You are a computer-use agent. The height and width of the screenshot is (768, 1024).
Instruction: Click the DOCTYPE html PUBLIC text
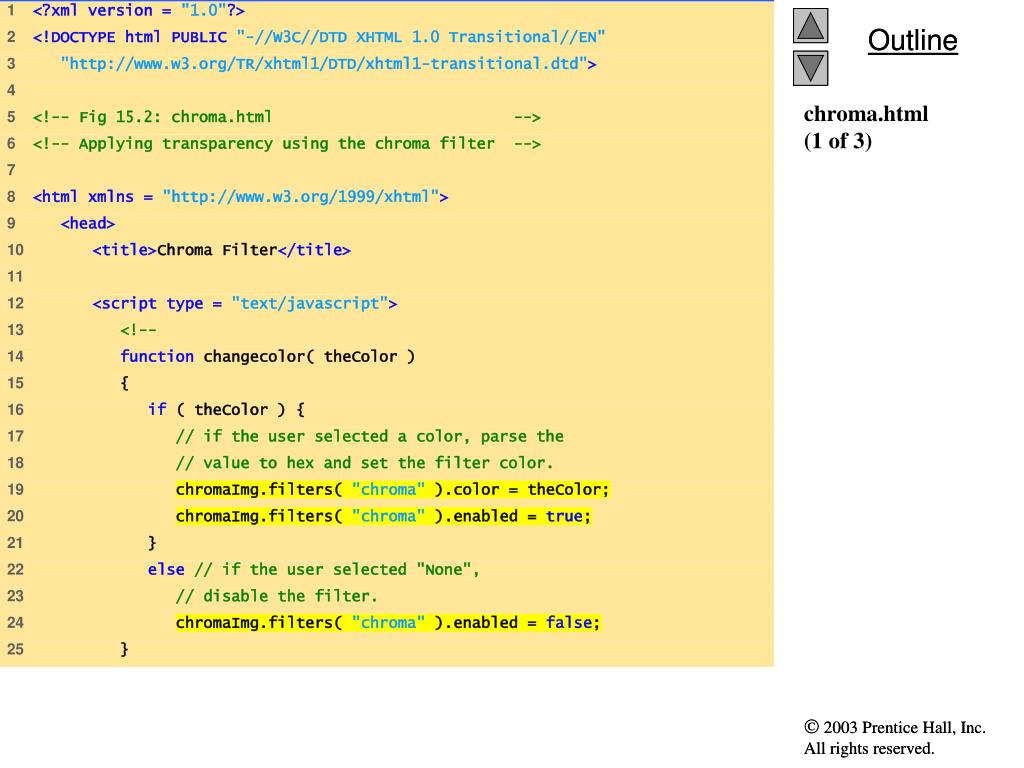[130, 37]
